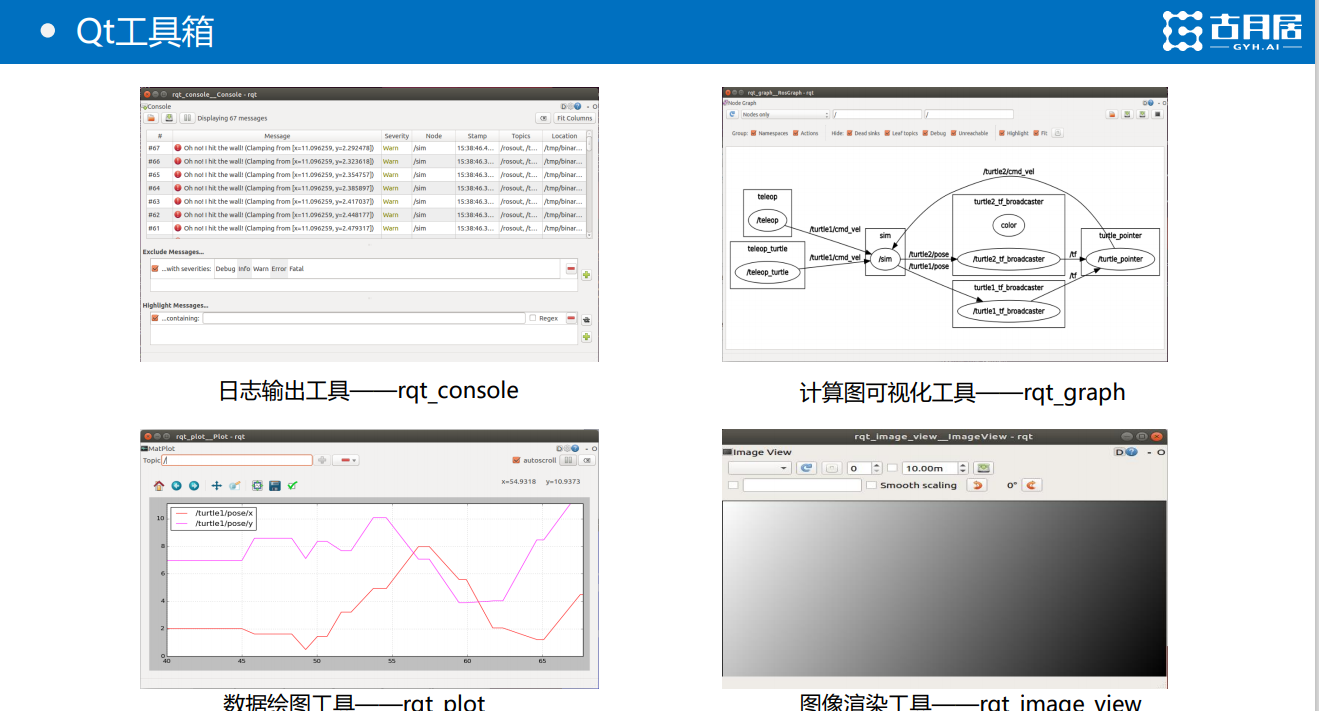Image resolution: width=1319 pixels, height=711 pixels.
Task: Click Fit Columns in rqt_console
Action: point(575,118)
